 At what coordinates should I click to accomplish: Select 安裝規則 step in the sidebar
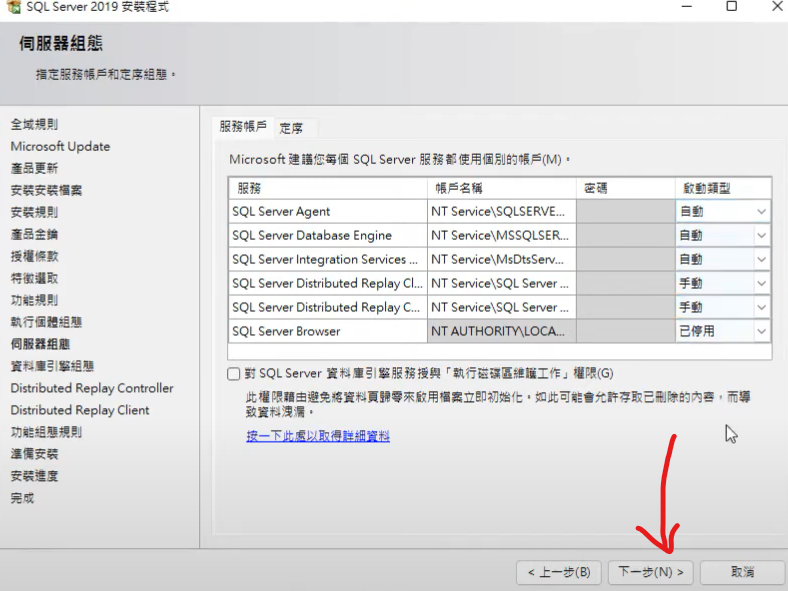point(34,212)
